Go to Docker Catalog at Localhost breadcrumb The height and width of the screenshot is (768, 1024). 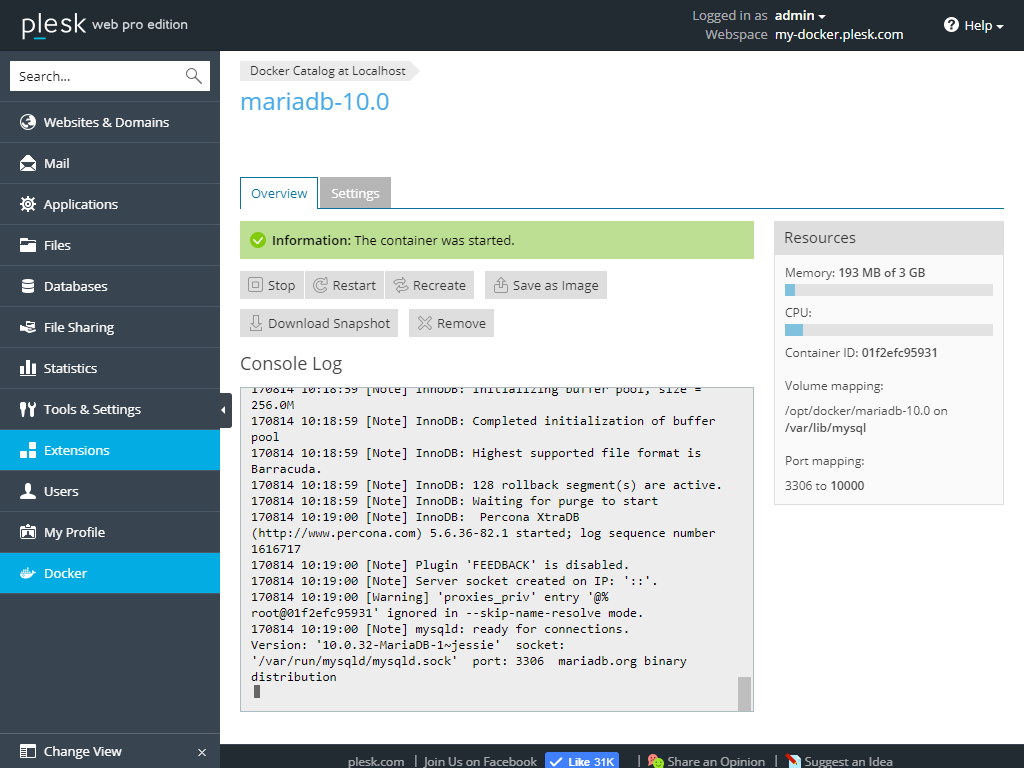coord(328,71)
